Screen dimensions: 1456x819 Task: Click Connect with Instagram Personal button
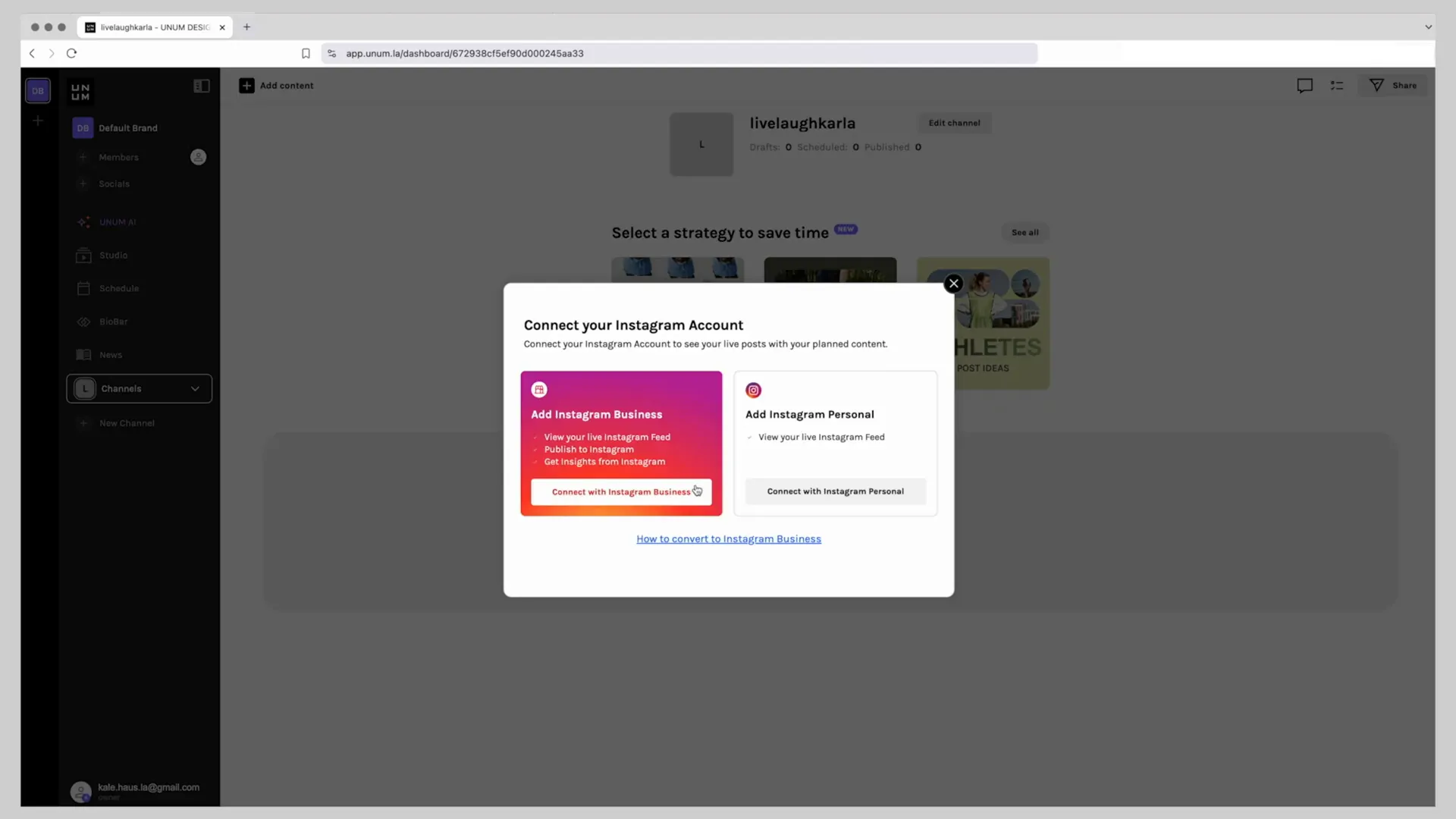835,491
